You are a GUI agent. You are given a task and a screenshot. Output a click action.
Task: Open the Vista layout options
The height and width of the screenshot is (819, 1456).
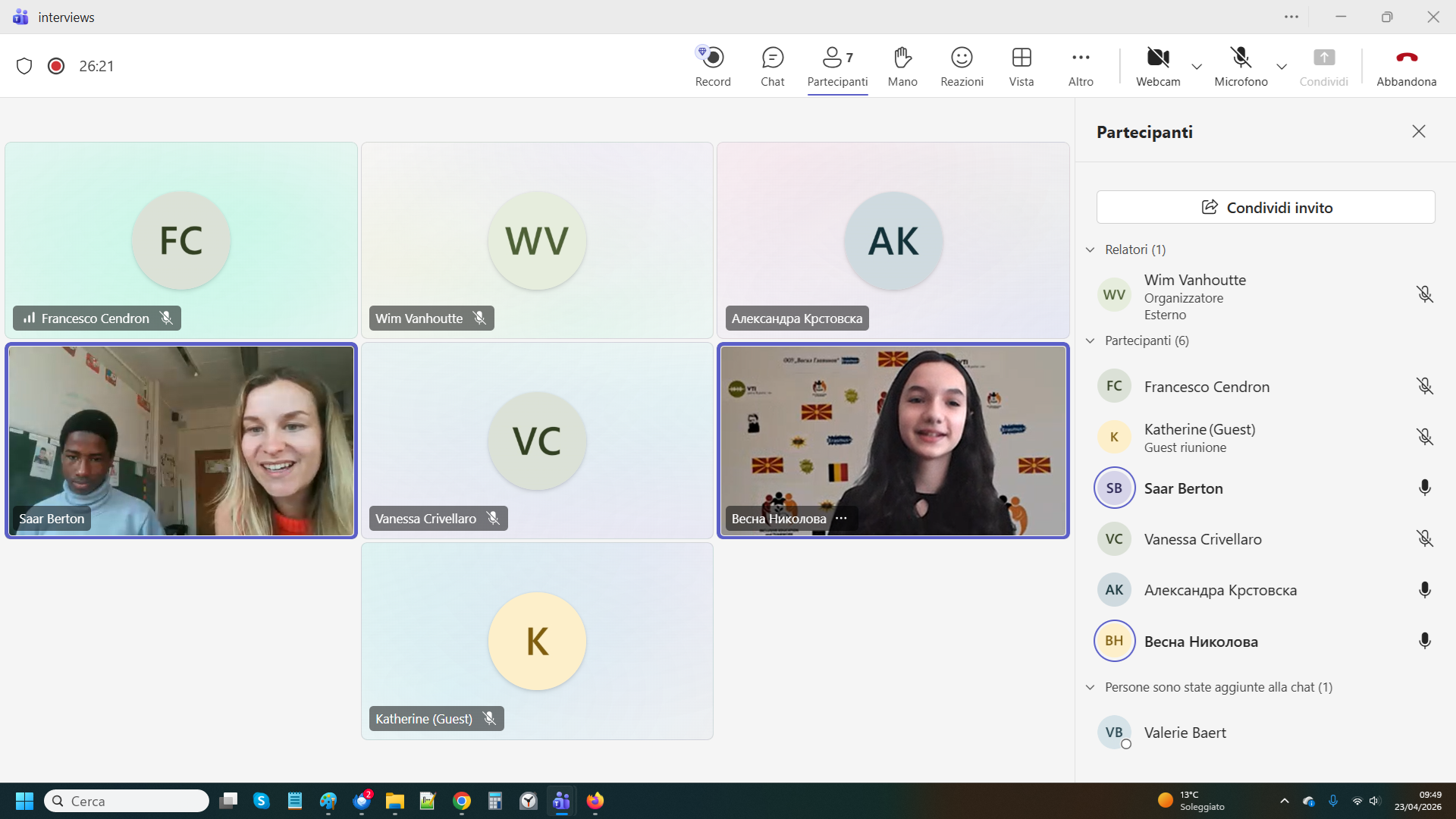tap(1021, 67)
